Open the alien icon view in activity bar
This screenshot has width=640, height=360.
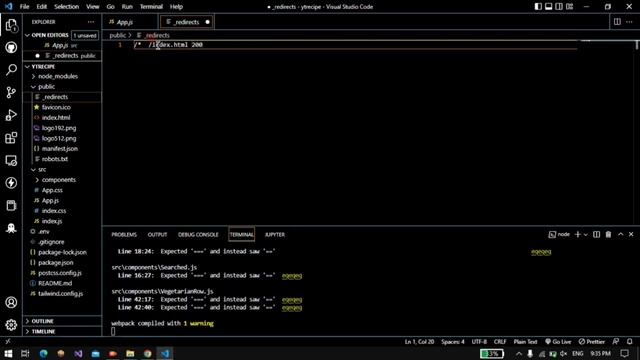pyautogui.click(x=11, y=228)
